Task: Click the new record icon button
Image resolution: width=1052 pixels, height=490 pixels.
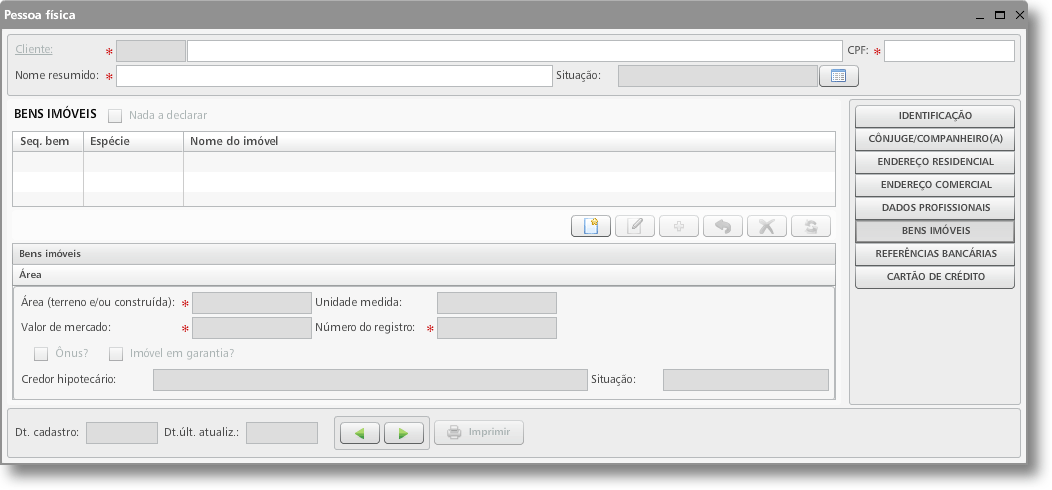Action: (590, 226)
